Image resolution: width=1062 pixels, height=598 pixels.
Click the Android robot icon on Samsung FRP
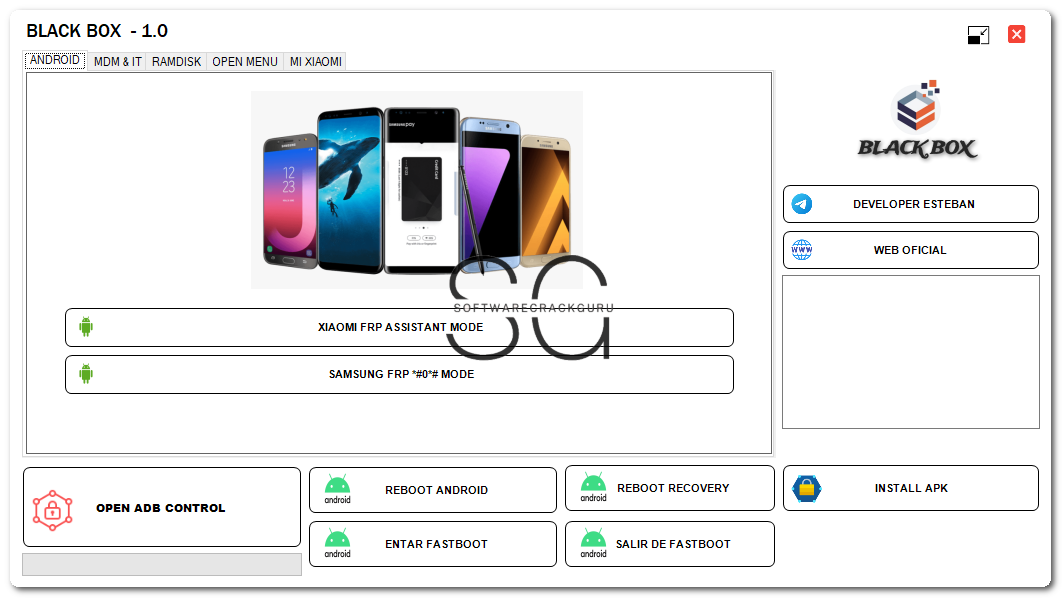[x=85, y=374]
